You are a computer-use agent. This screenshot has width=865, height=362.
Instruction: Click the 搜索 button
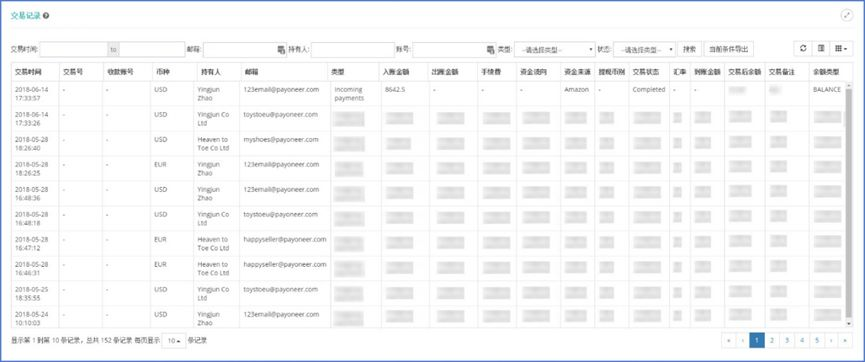point(690,49)
